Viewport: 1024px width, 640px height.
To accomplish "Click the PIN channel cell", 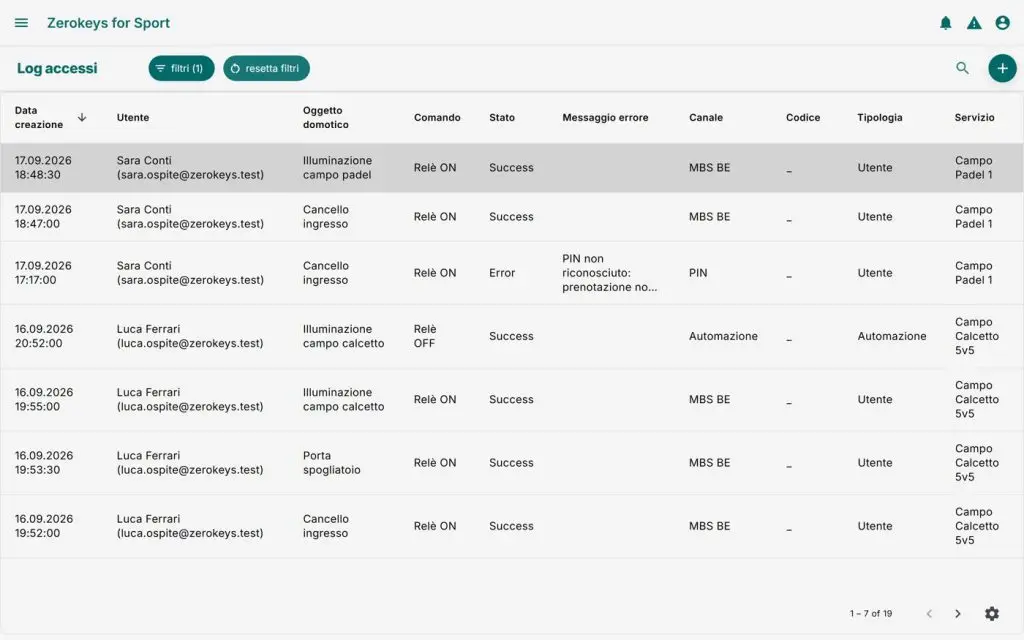I will (x=697, y=273).
